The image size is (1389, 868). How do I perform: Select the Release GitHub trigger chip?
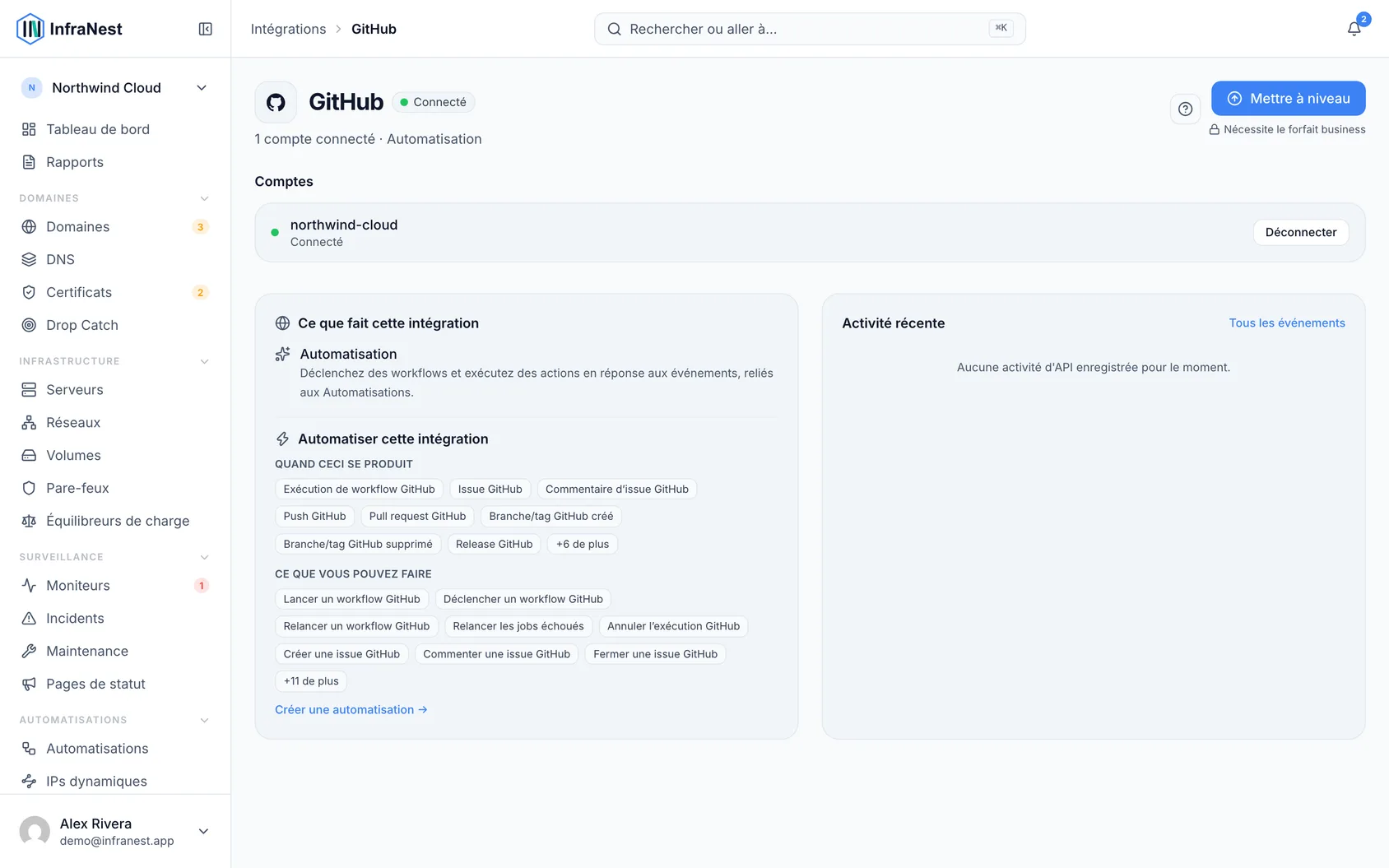point(494,544)
